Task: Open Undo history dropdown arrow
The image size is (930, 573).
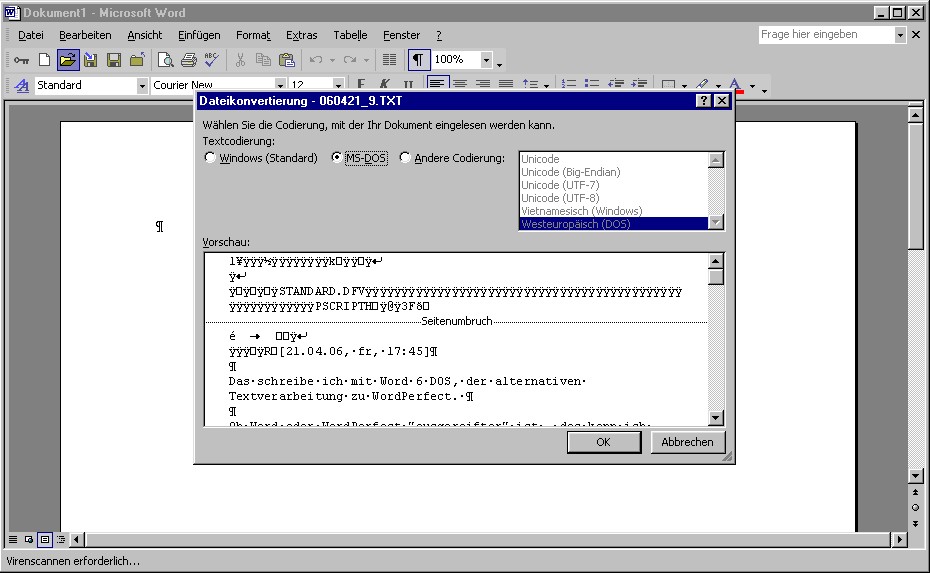Action: point(332,61)
